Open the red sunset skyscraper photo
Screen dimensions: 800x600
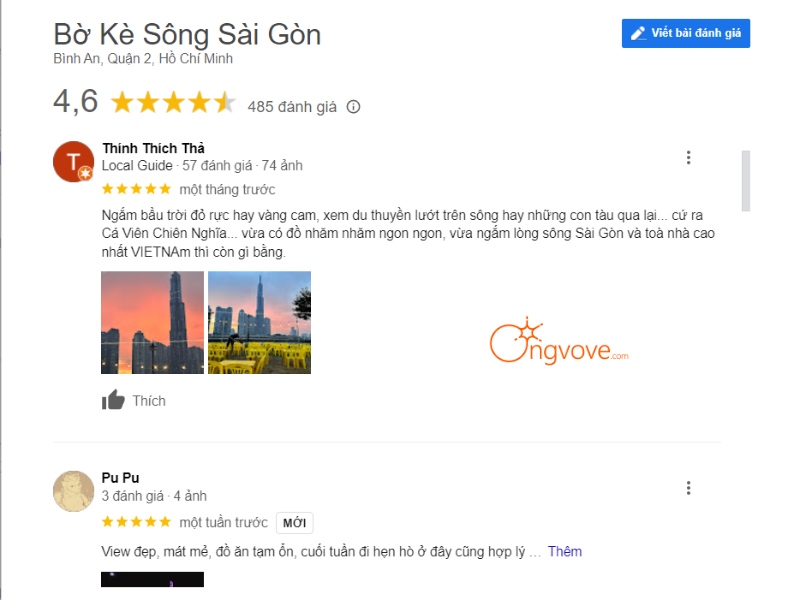[x=152, y=322]
